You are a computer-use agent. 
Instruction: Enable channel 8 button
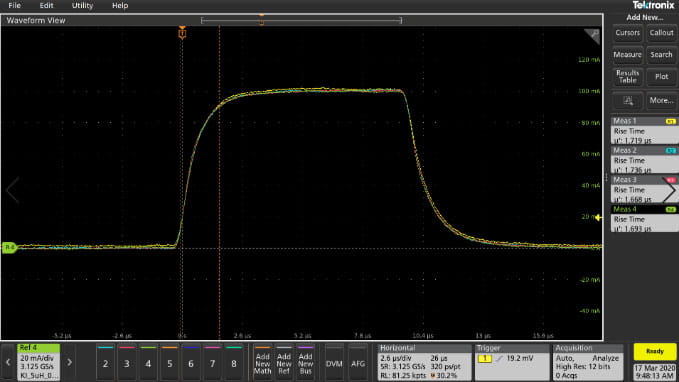coord(234,363)
